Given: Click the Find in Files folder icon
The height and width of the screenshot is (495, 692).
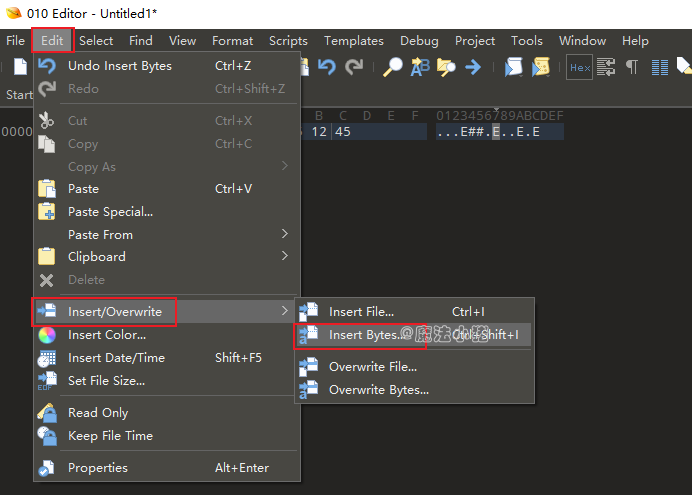Looking at the screenshot, I should [x=446, y=67].
